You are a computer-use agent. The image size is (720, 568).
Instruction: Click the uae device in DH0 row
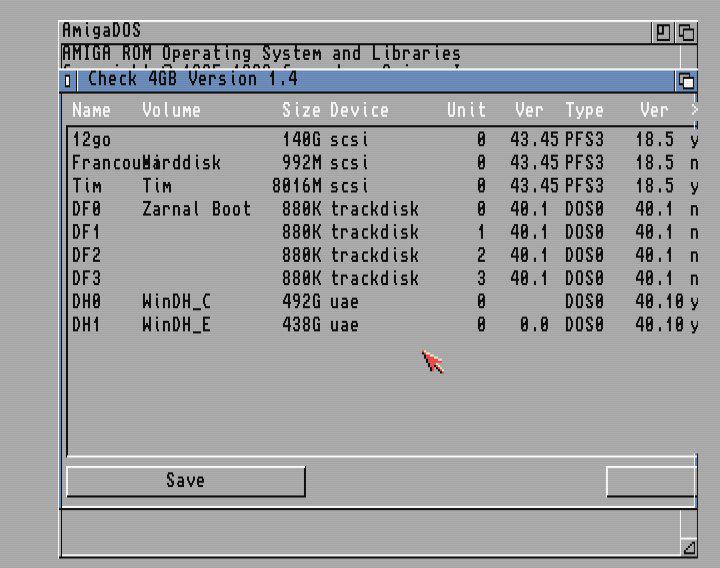coord(344,302)
